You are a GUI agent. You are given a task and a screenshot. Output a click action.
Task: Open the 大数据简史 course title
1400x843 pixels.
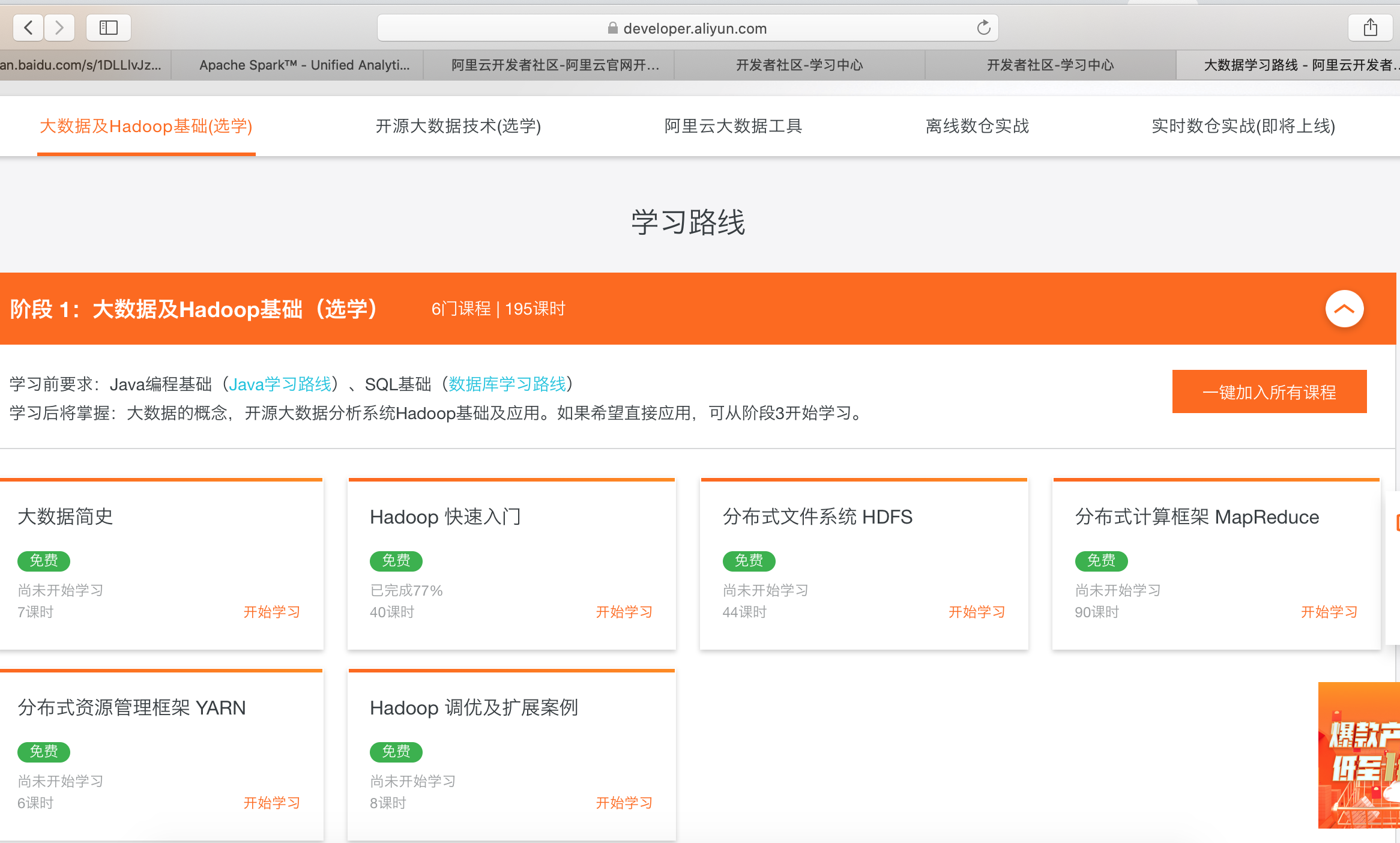click(65, 516)
